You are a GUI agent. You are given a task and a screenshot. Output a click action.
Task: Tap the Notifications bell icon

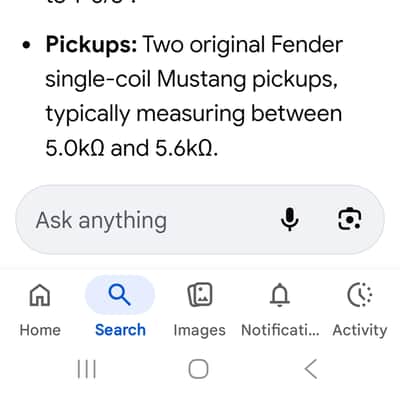point(280,295)
